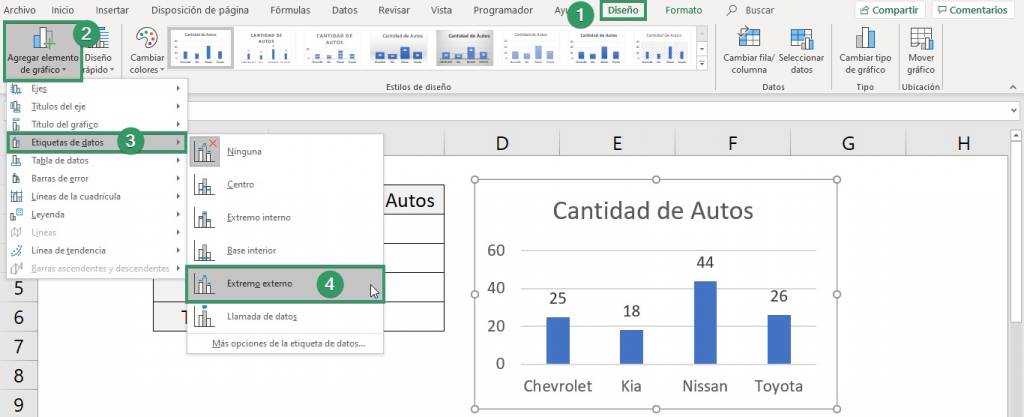Select row 9 header

coord(18,404)
